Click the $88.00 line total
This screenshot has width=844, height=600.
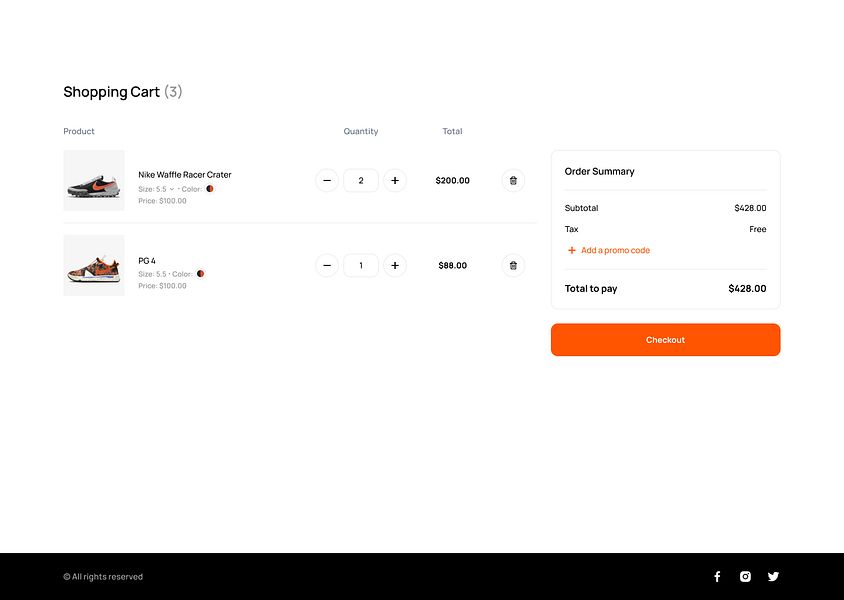(453, 265)
